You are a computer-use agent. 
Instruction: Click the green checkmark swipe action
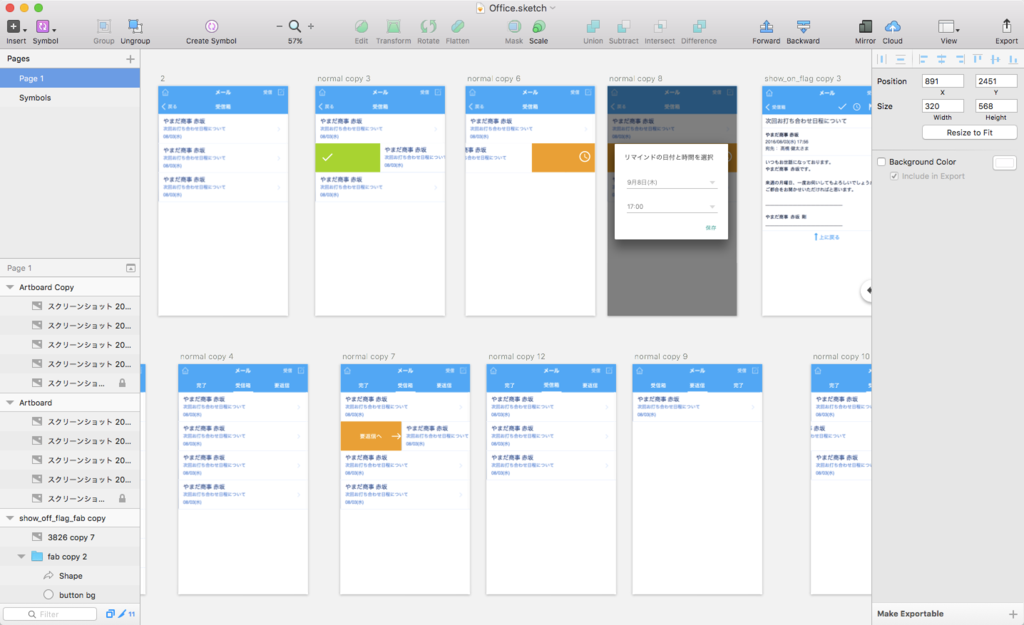click(x=347, y=157)
